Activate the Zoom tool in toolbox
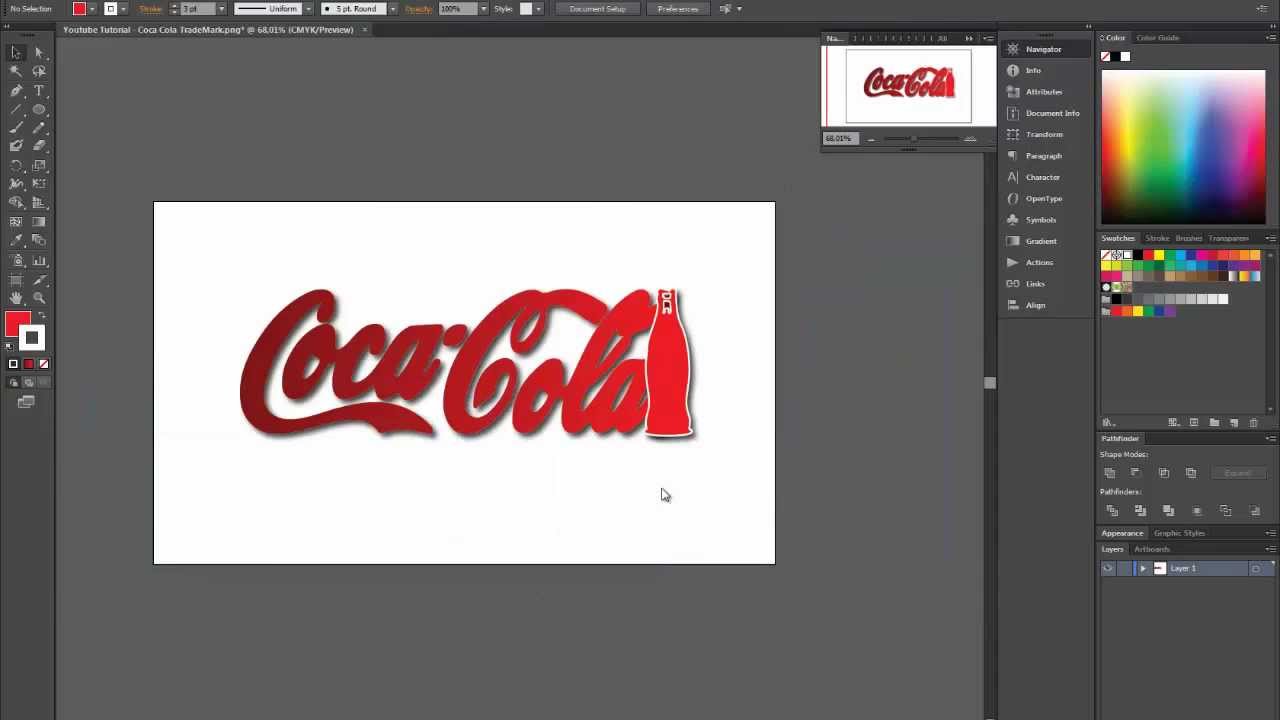The height and width of the screenshot is (720, 1280). pyautogui.click(x=39, y=298)
